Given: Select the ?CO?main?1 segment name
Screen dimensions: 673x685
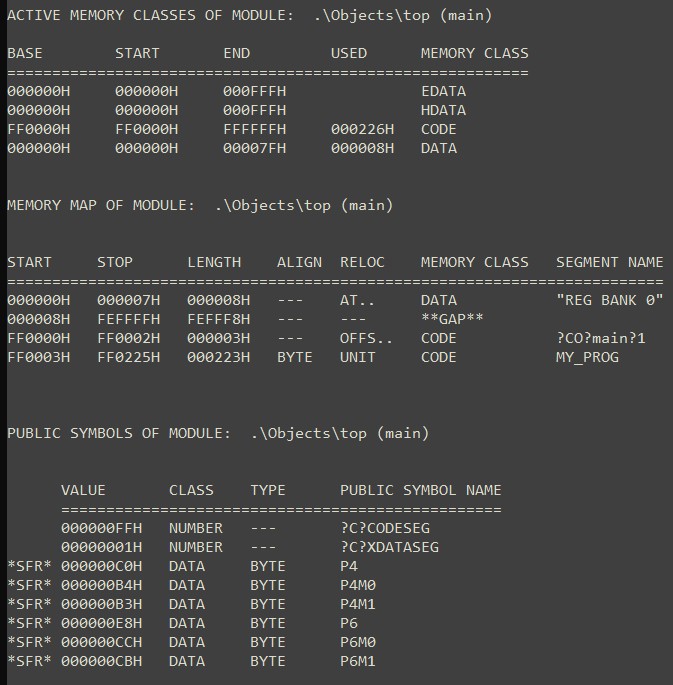Looking at the screenshot, I should (601, 338).
